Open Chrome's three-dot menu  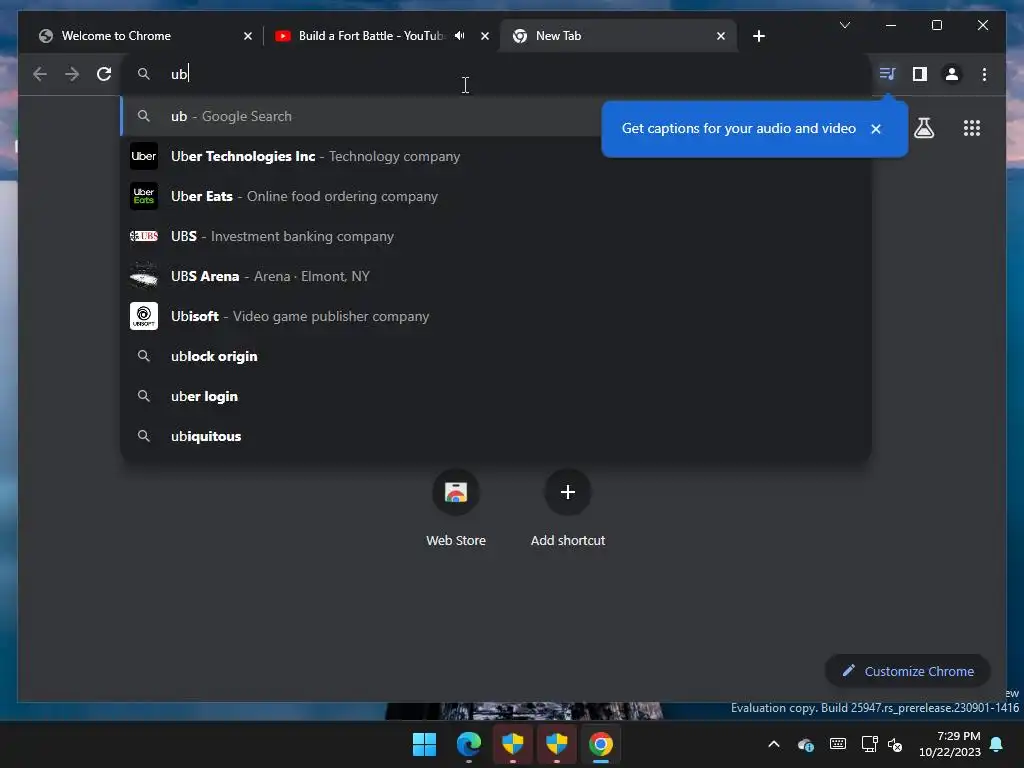point(984,74)
